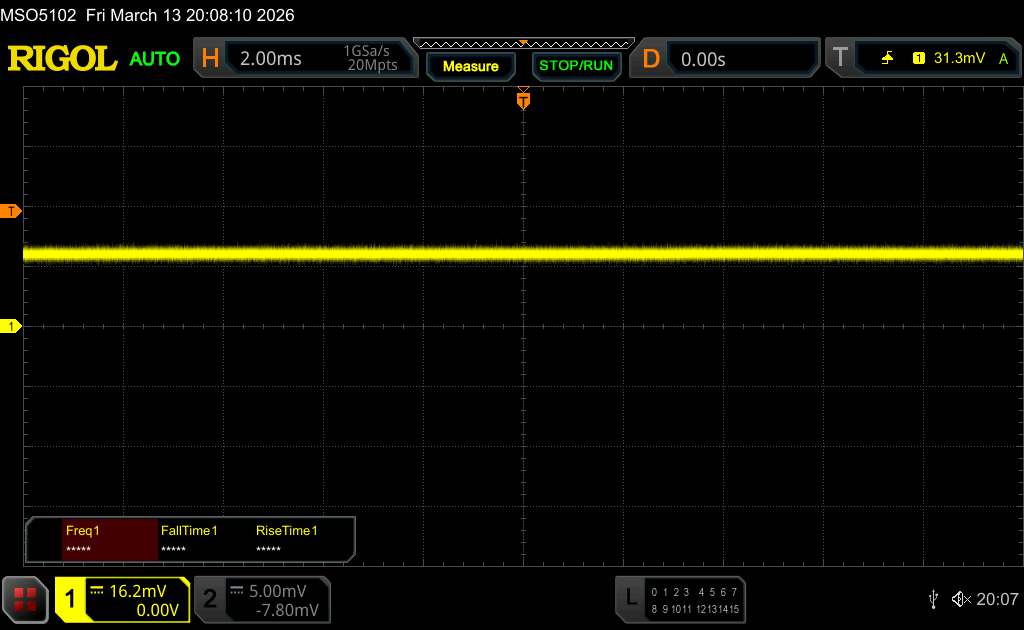1024x630 pixels.
Task: Select the FallTime1 measurement readout
Action: (190, 540)
